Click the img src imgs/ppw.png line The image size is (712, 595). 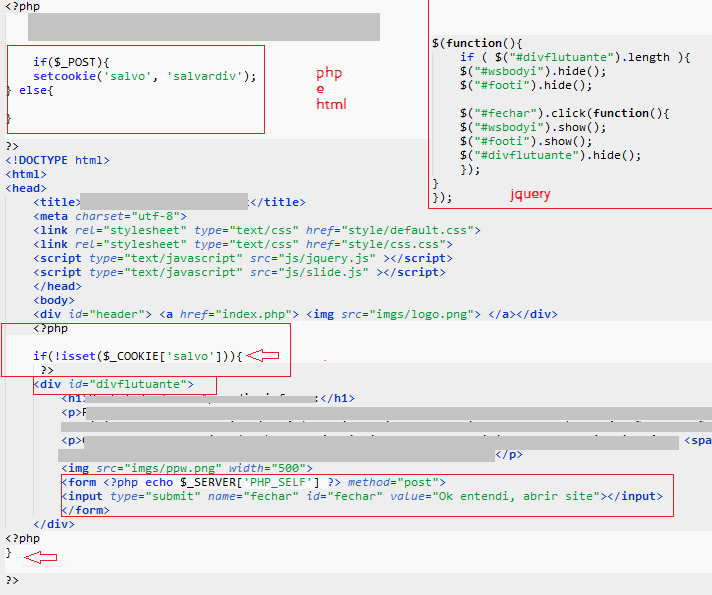click(x=187, y=468)
